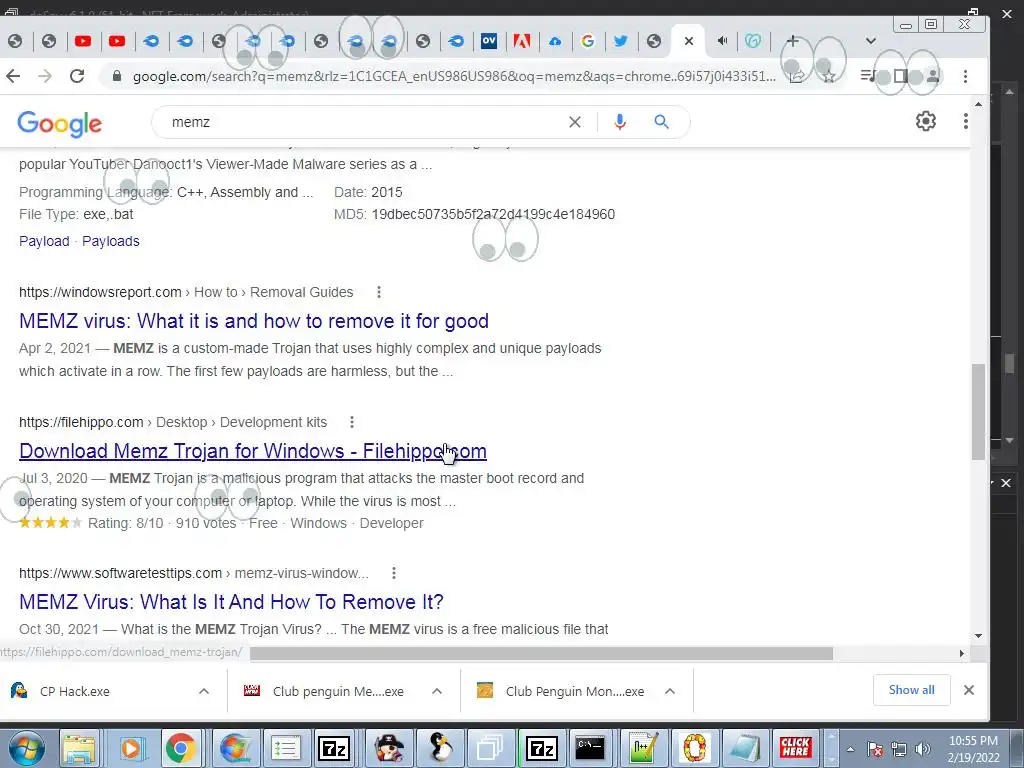Go back using the browser back arrow

coord(13,76)
